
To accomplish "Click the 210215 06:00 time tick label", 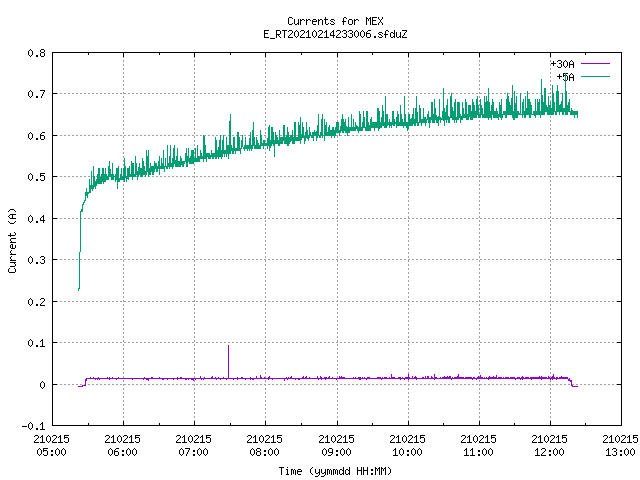I will [122, 446].
